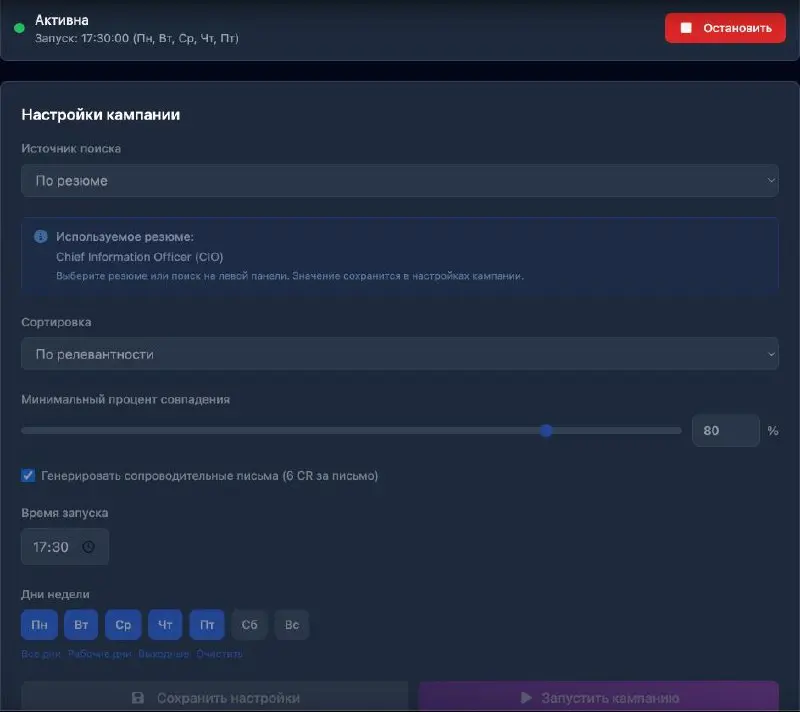The width and height of the screenshot is (800, 712).
Task: Enable the Сб weekday button
Action: pos(249,625)
